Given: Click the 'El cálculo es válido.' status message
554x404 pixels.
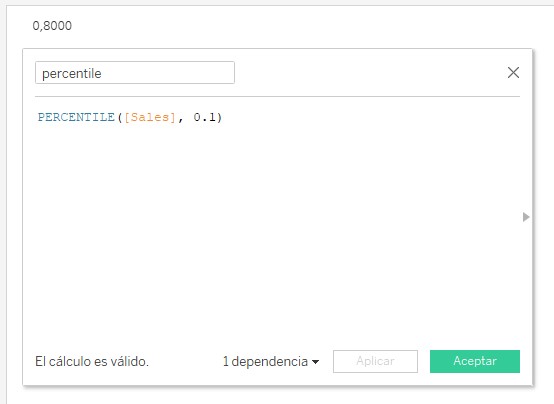Looking at the screenshot, I should (92, 361).
